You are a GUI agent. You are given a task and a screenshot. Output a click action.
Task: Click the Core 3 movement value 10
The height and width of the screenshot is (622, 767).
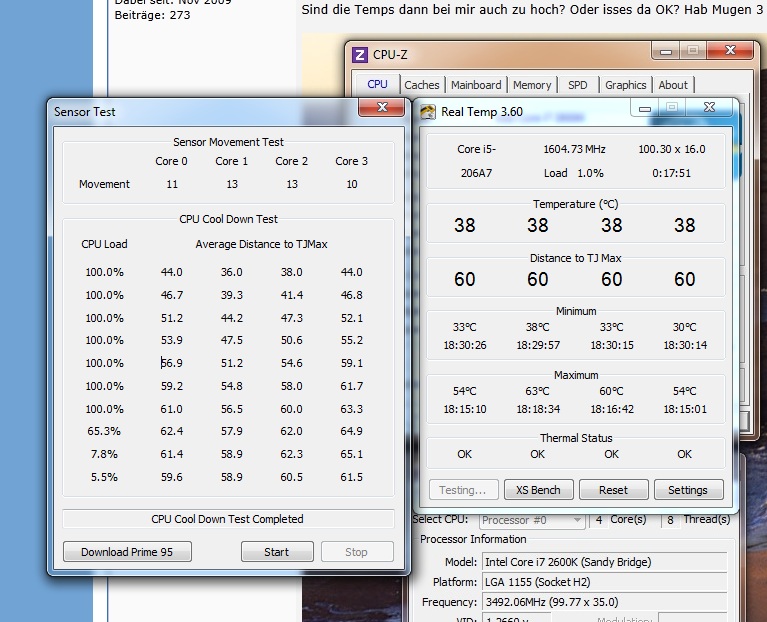pyautogui.click(x=352, y=184)
